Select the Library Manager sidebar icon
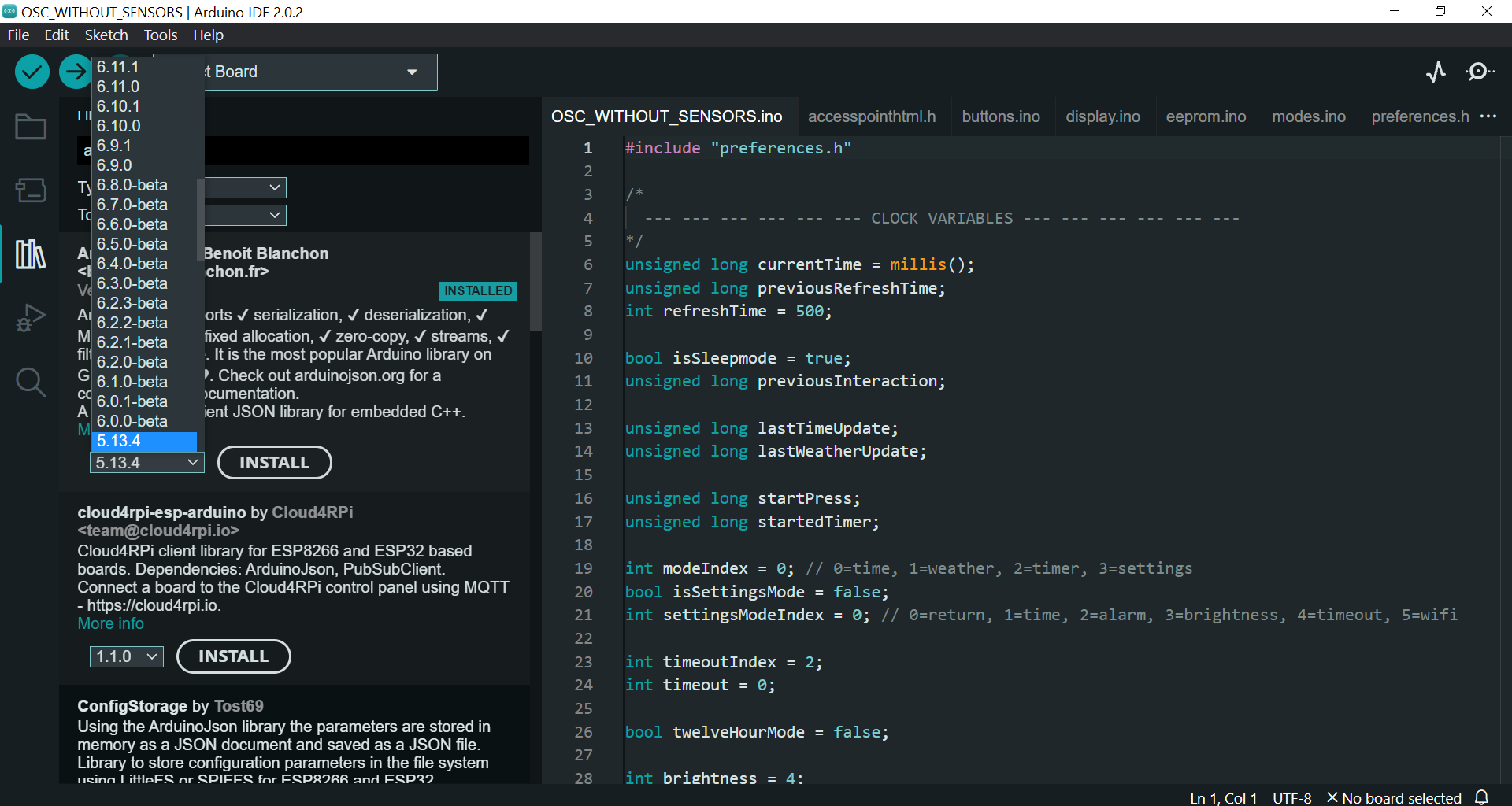The height and width of the screenshot is (806, 1512). [30, 254]
